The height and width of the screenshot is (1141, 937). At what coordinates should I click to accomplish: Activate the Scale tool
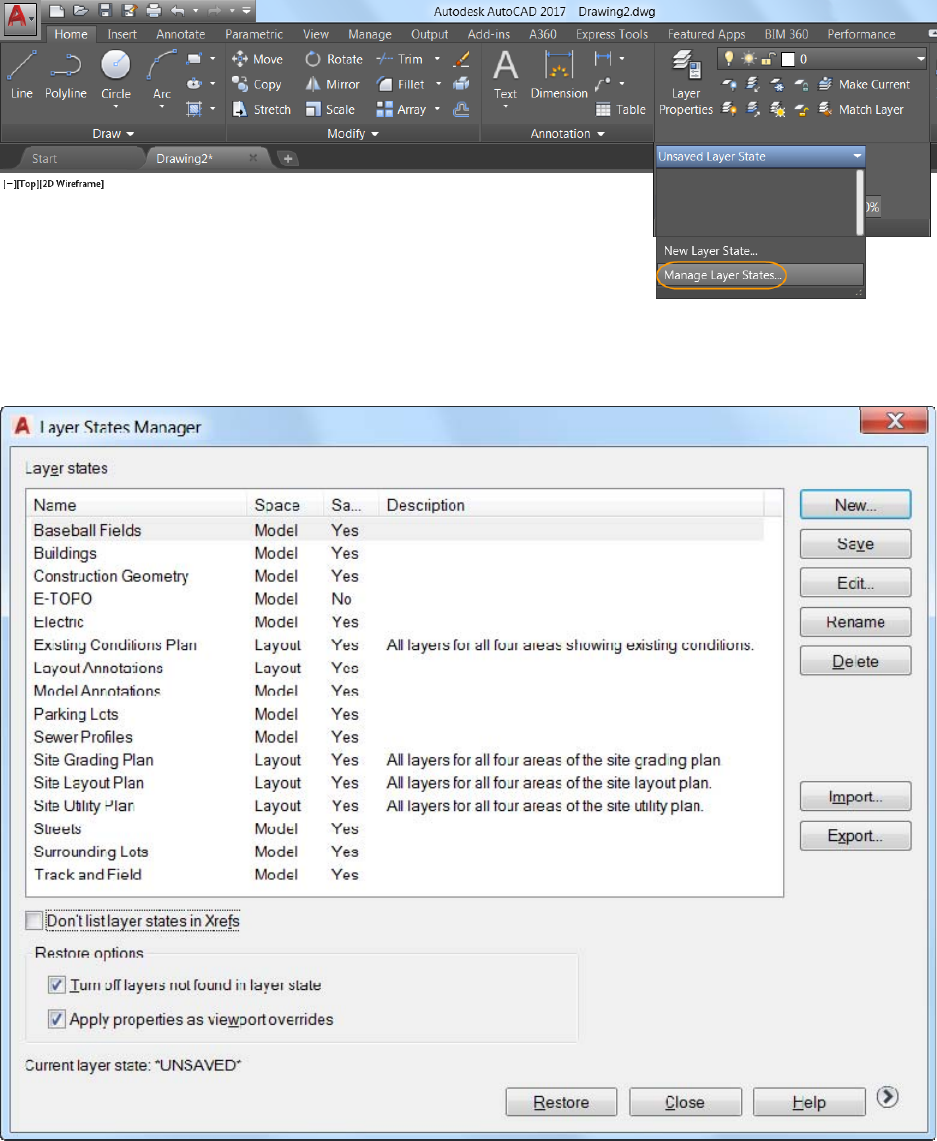pyautogui.click(x=330, y=109)
